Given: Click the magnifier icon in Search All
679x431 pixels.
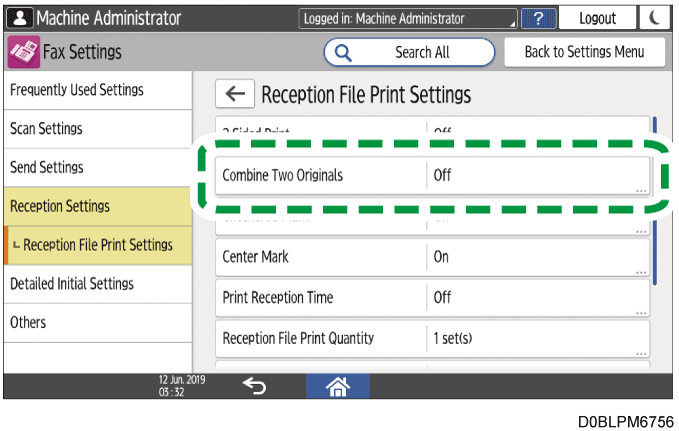Looking at the screenshot, I should 345,52.
